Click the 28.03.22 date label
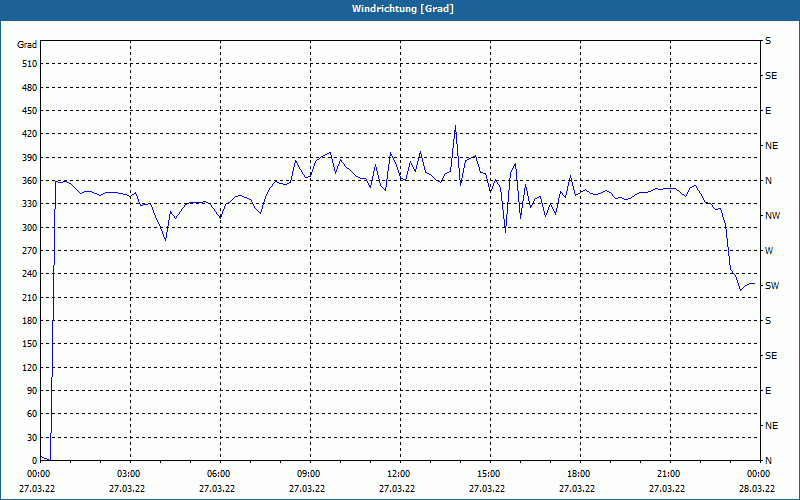800x500 pixels. 757,489
